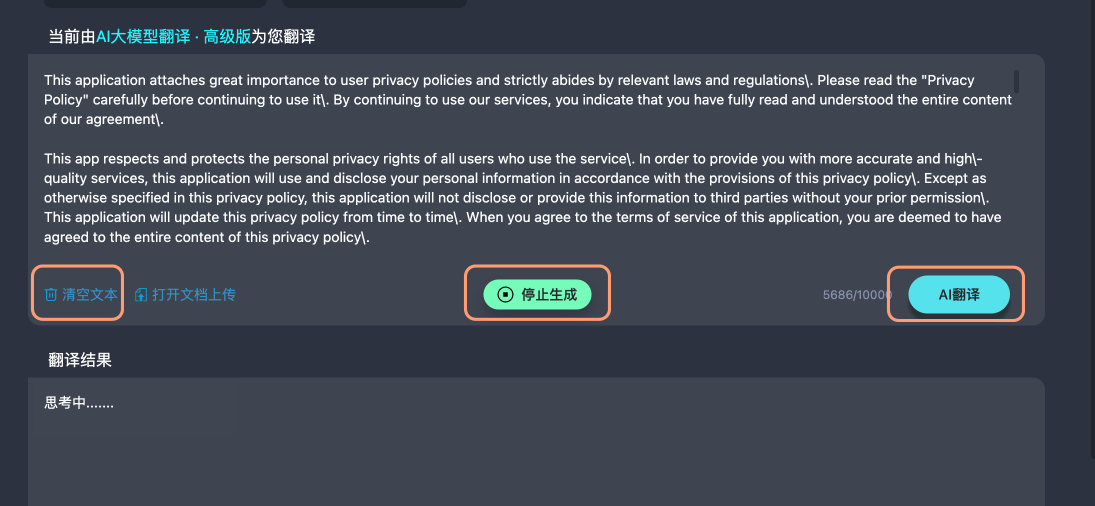Image resolution: width=1095 pixels, height=506 pixels.
Task: Click the last source line ending "privacy policy"
Action: [x=207, y=237]
